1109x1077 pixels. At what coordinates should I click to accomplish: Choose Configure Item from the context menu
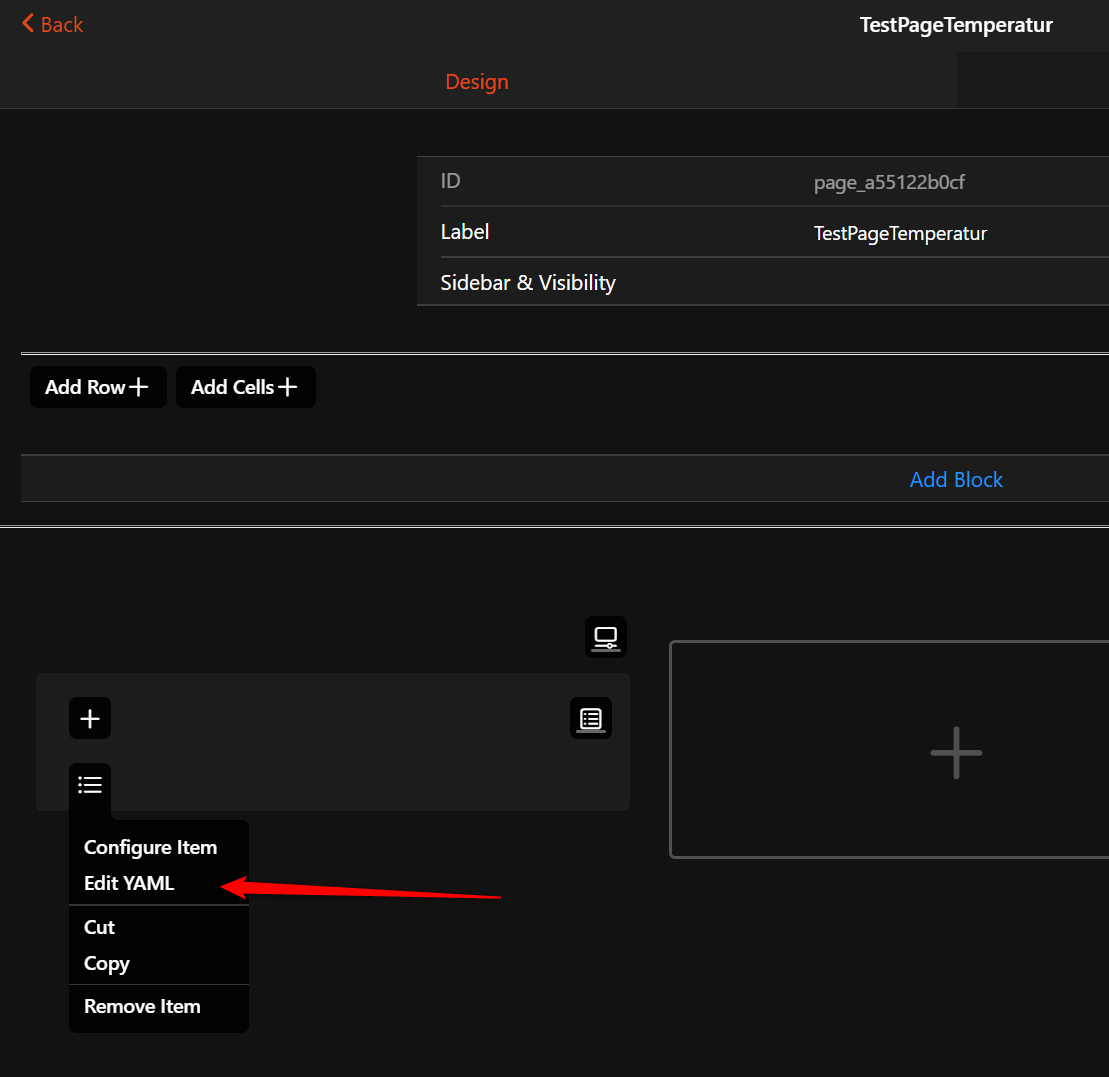coord(150,847)
